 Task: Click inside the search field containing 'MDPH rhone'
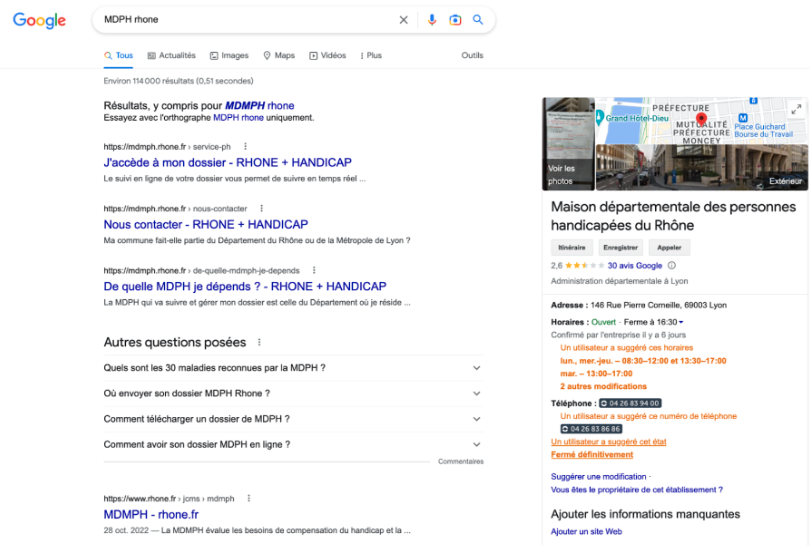click(x=248, y=20)
